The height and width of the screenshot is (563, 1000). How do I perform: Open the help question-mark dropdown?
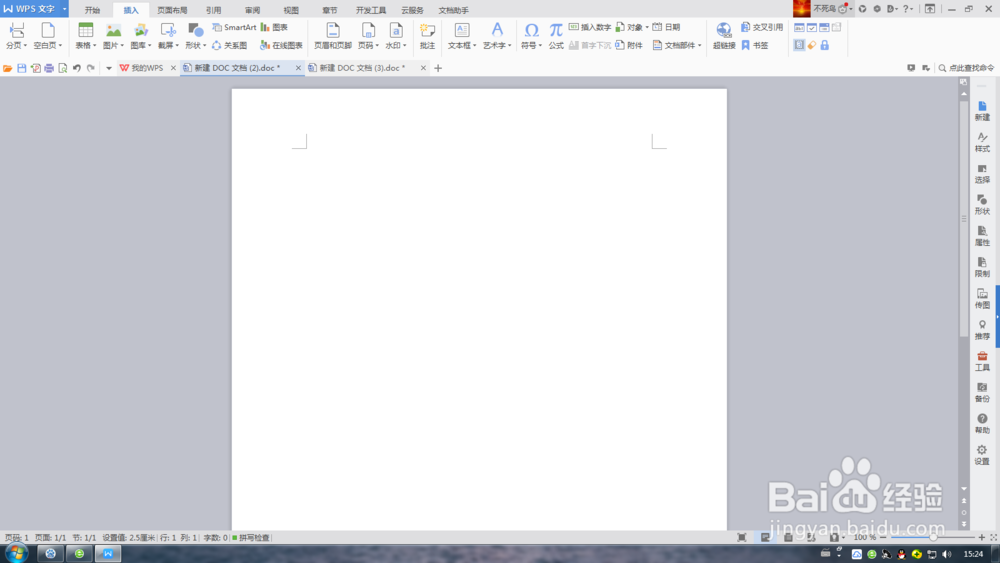(x=908, y=9)
